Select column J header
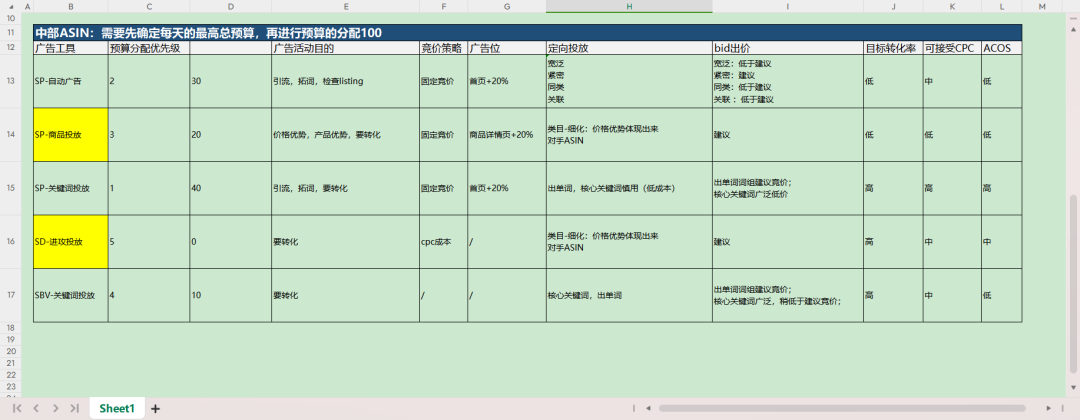 (893, 6)
